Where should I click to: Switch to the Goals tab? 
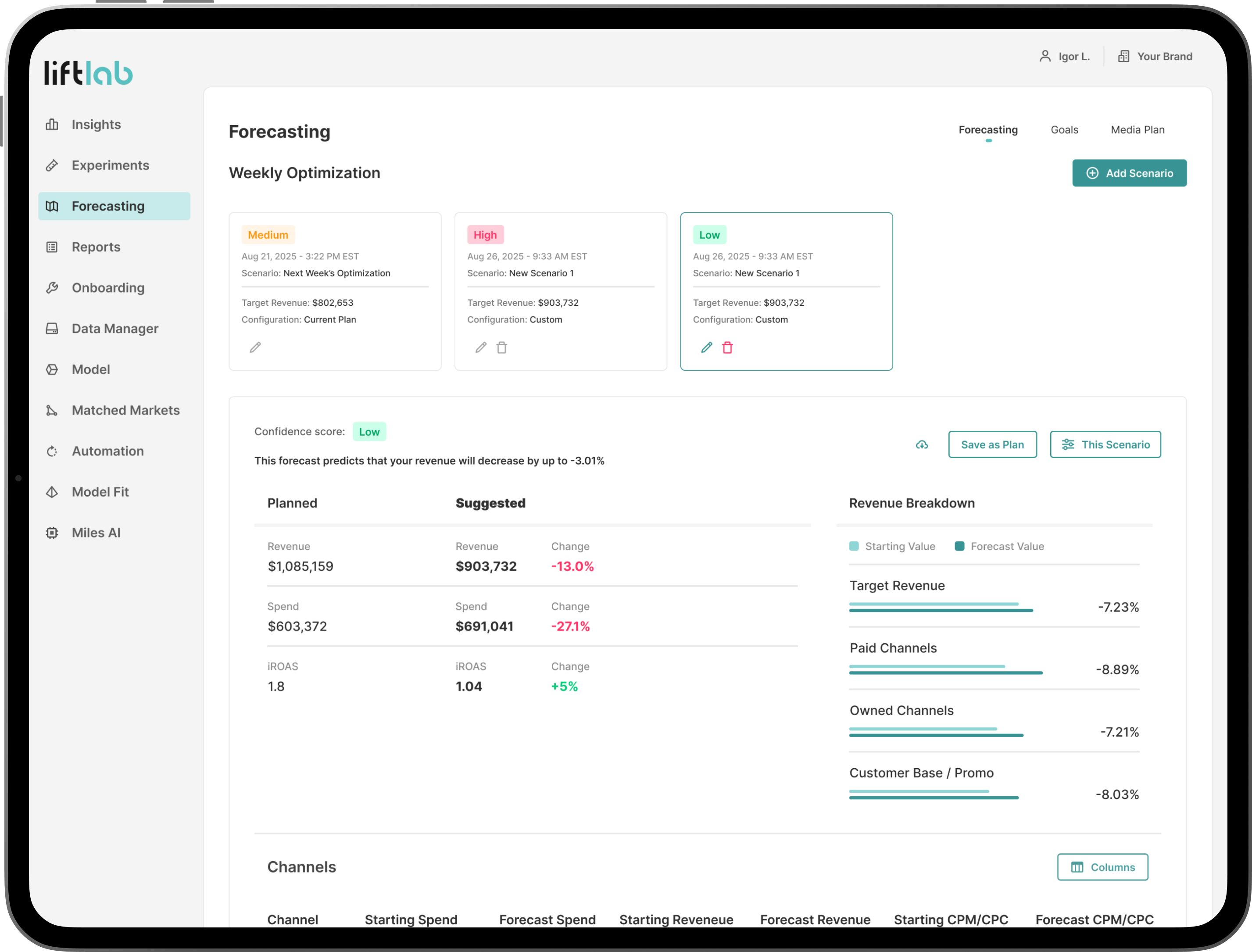click(1064, 130)
